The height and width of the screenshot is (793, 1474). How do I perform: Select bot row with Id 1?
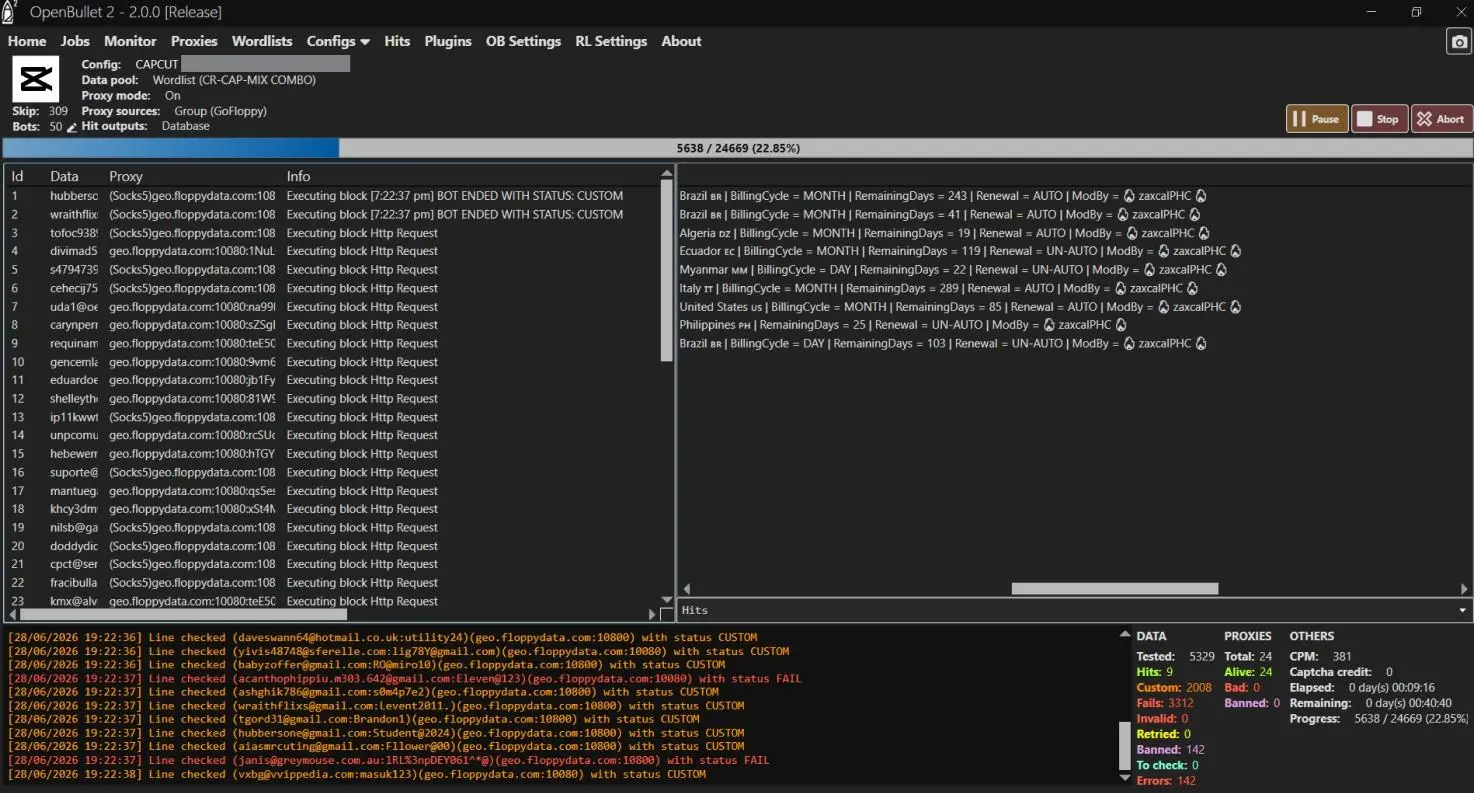(x=333, y=196)
